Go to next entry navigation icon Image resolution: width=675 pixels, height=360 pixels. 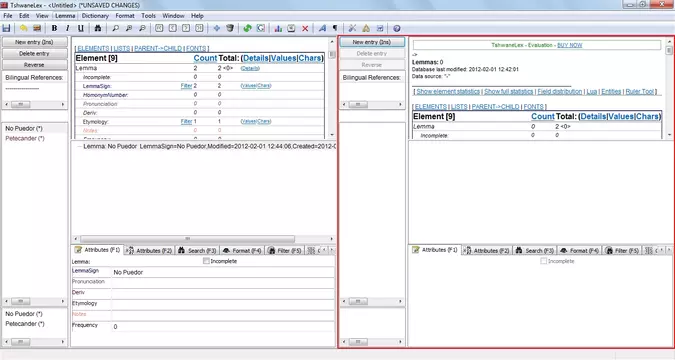186,28
